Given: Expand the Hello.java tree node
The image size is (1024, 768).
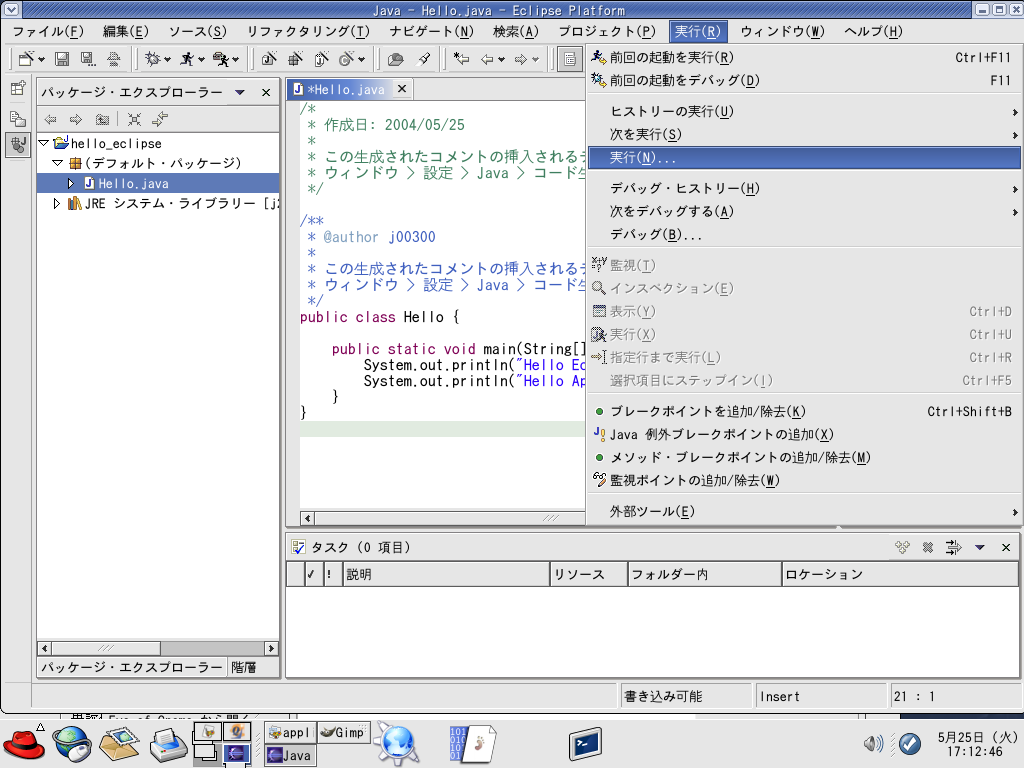Looking at the screenshot, I should point(71,184).
